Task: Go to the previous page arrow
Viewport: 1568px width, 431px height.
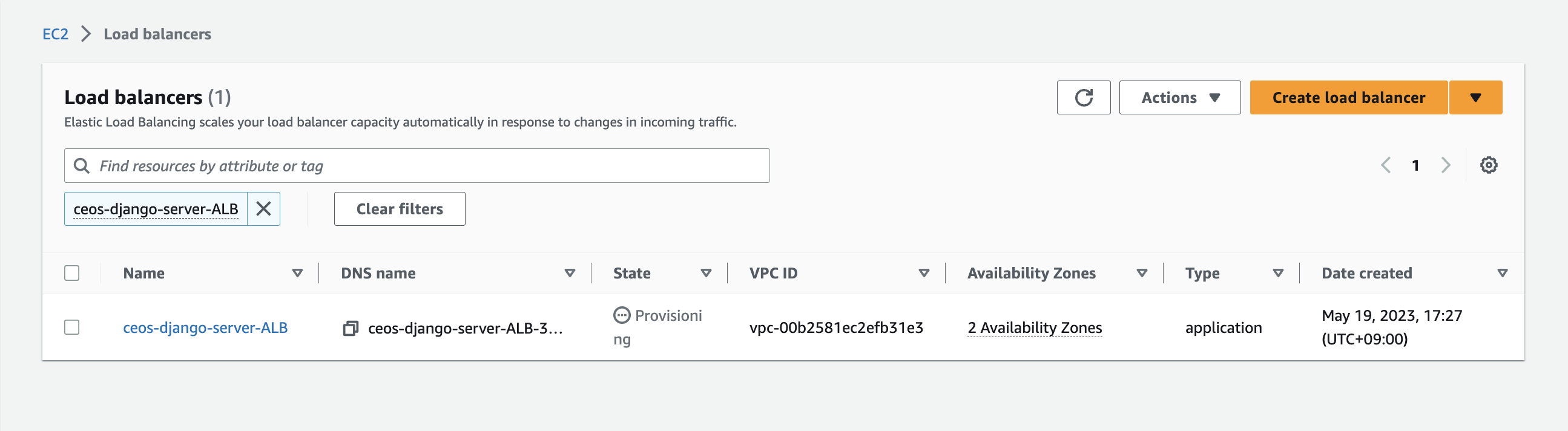Action: tap(1386, 165)
